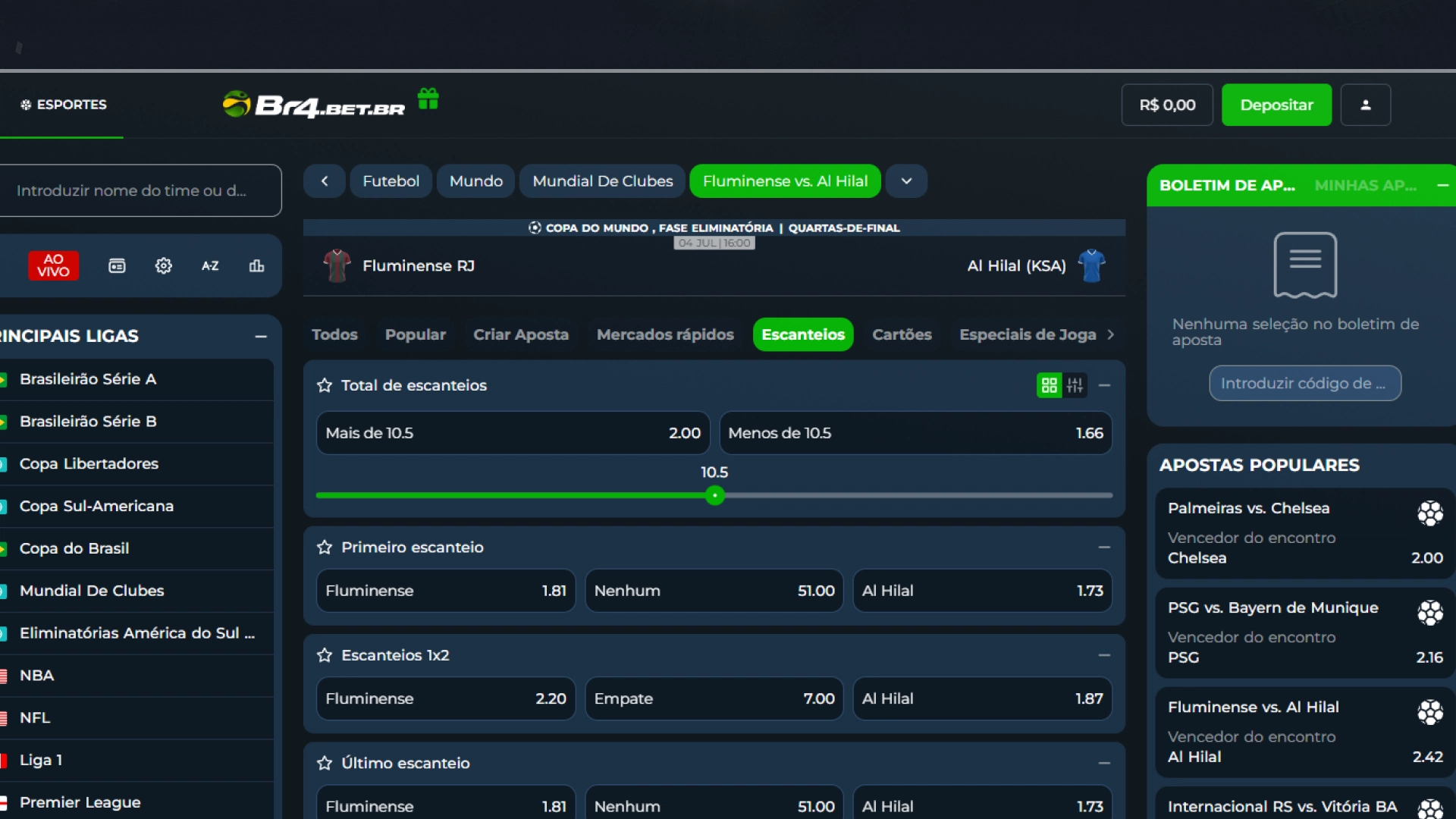This screenshot has height=819, width=1456.
Task: Open the sidebar settings gear icon
Action: (164, 266)
